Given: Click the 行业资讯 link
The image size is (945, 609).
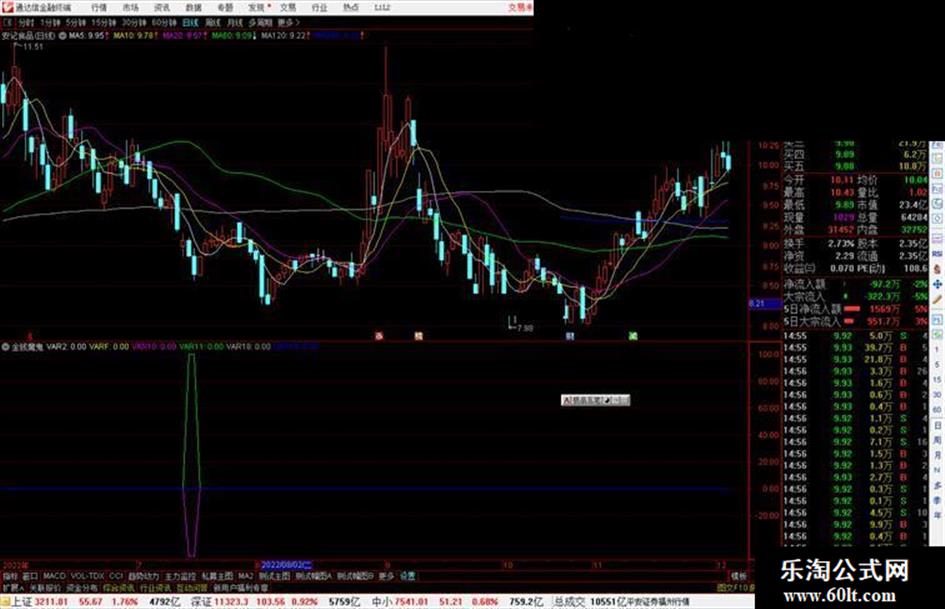Looking at the screenshot, I should tap(155, 587).
